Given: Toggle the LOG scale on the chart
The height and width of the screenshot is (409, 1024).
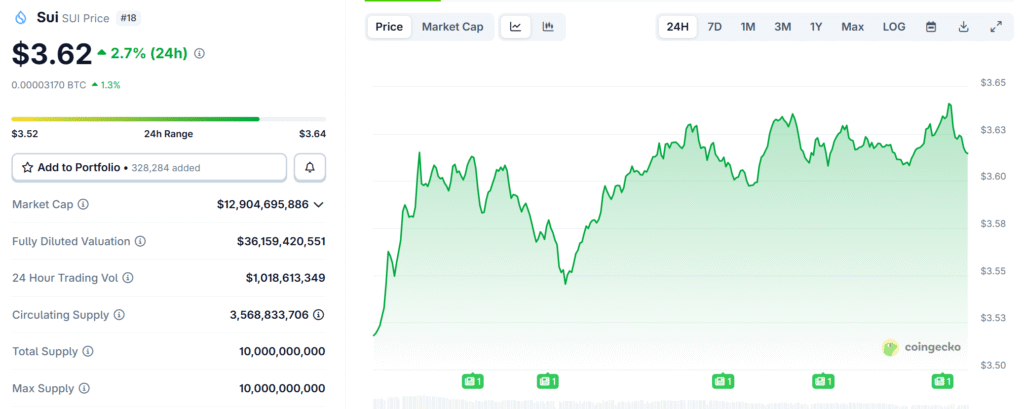Looking at the screenshot, I should 894,27.
